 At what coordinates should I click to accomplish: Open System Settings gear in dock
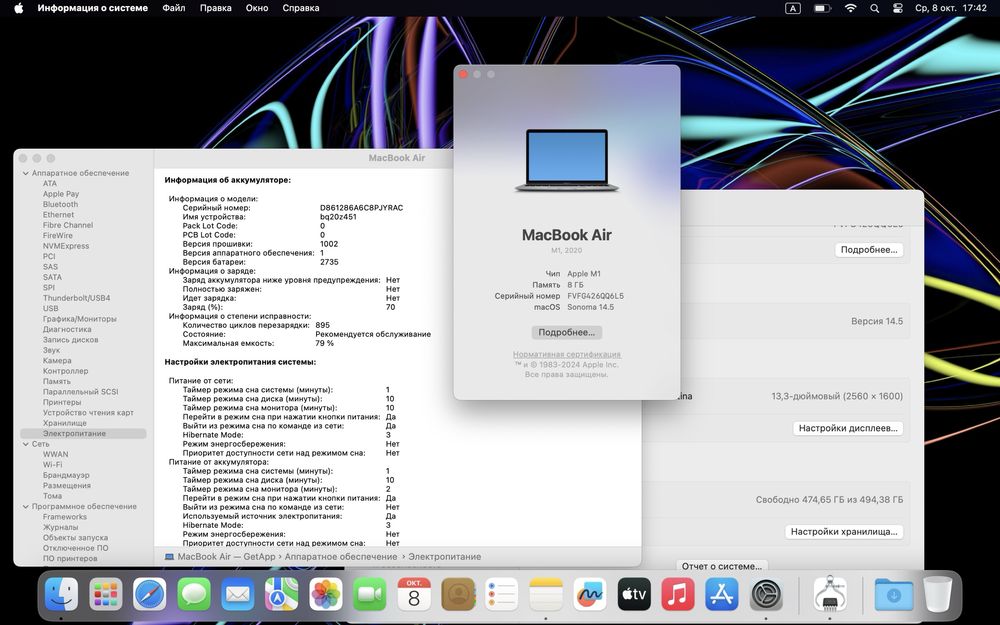point(766,595)
